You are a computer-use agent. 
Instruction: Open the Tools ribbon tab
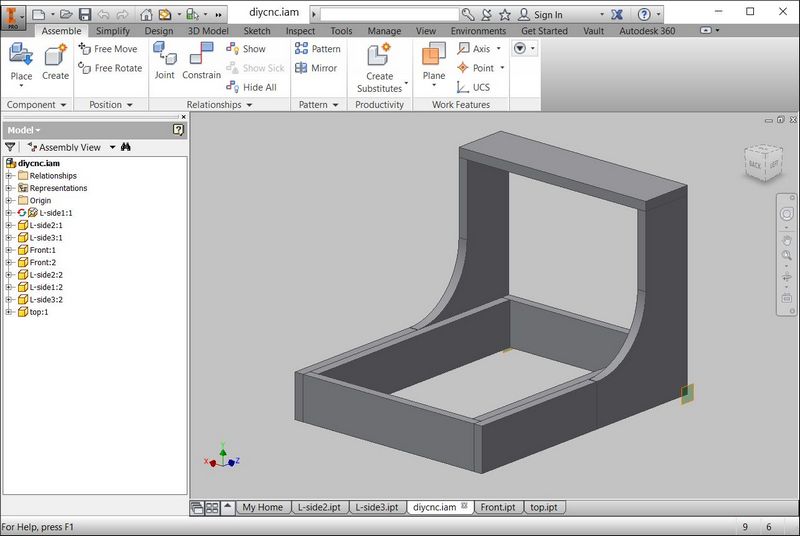341,31
